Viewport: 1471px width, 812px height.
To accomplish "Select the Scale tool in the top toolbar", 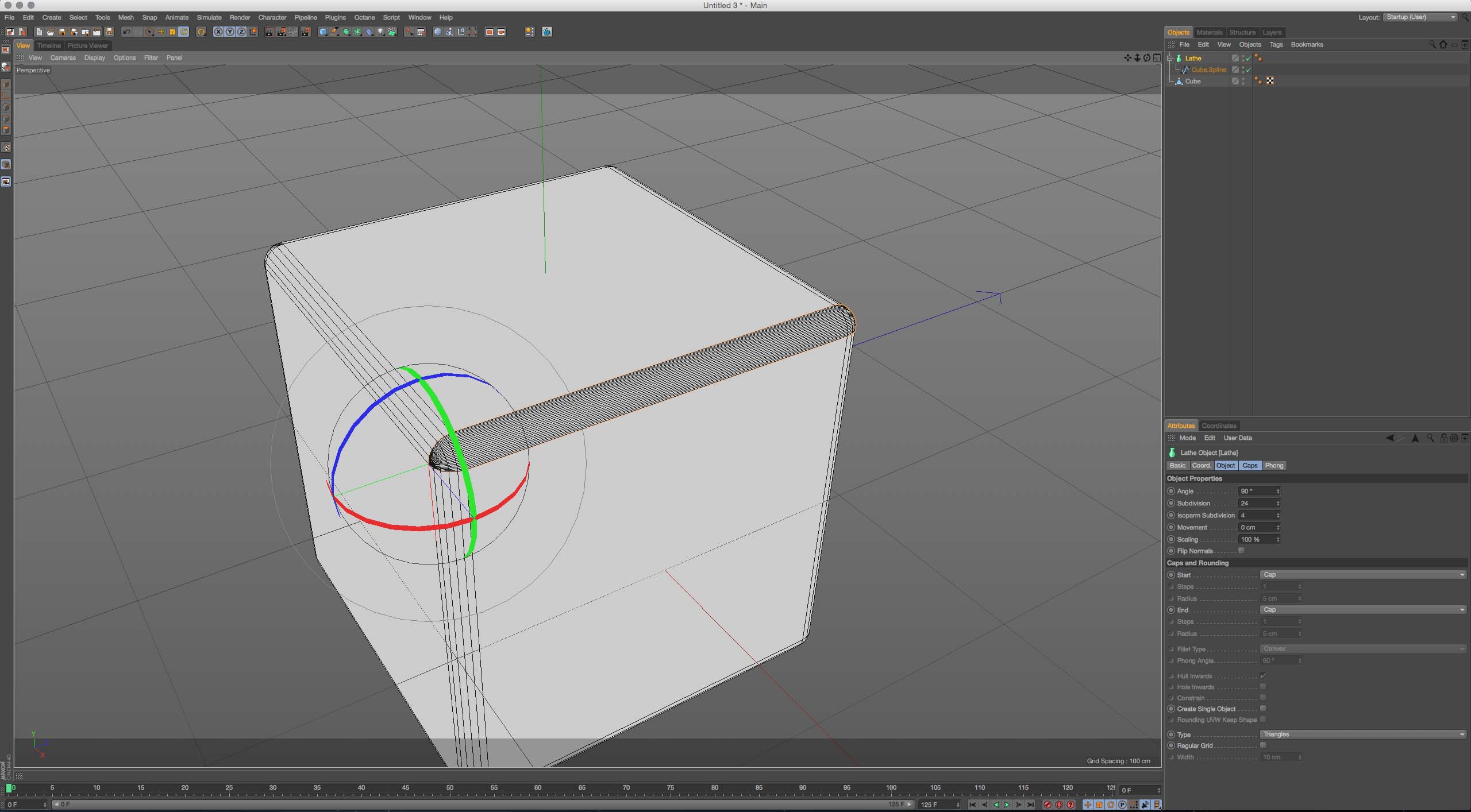I will (x=172, y=32).
